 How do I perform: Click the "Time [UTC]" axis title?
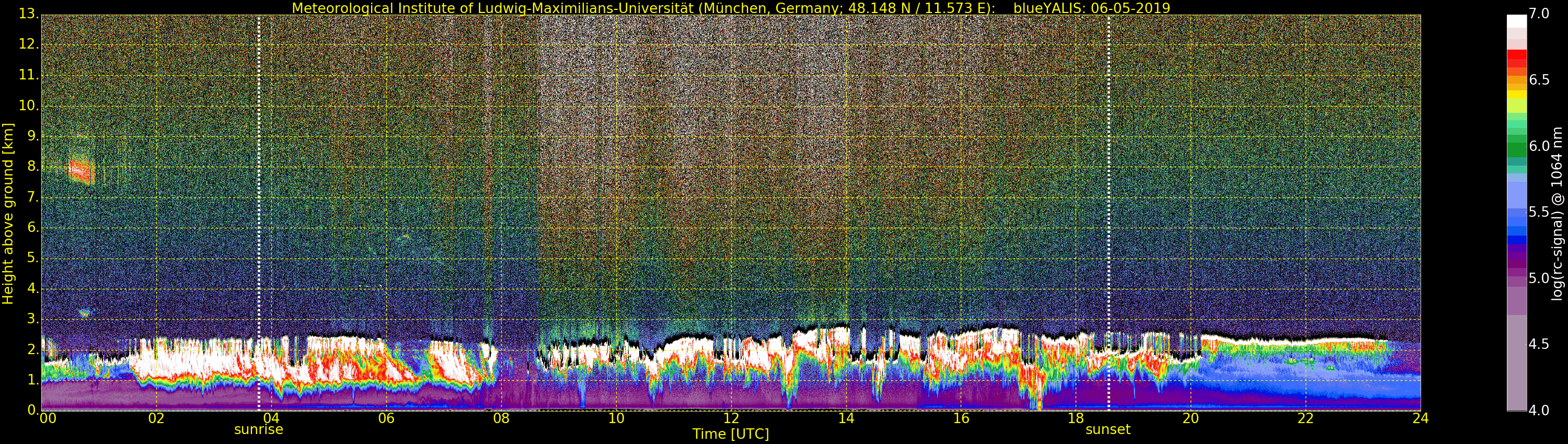731,434
